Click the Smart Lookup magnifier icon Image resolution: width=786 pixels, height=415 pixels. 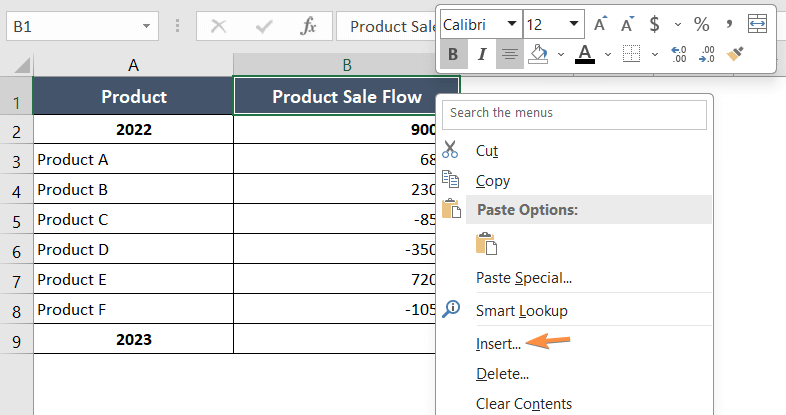pos(451,309)
